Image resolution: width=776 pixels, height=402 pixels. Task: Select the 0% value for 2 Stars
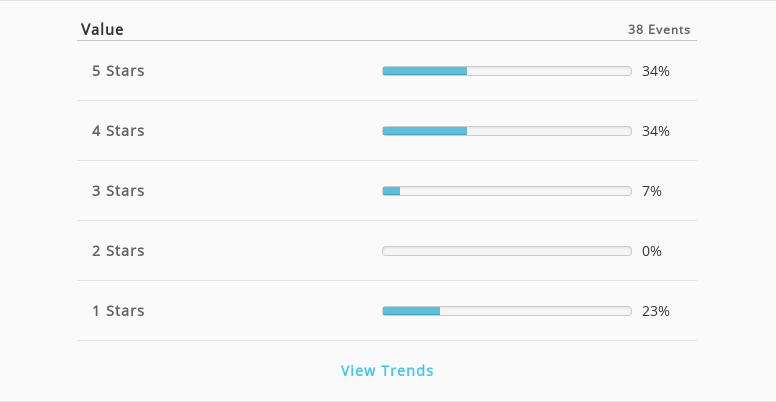point(652,251)
